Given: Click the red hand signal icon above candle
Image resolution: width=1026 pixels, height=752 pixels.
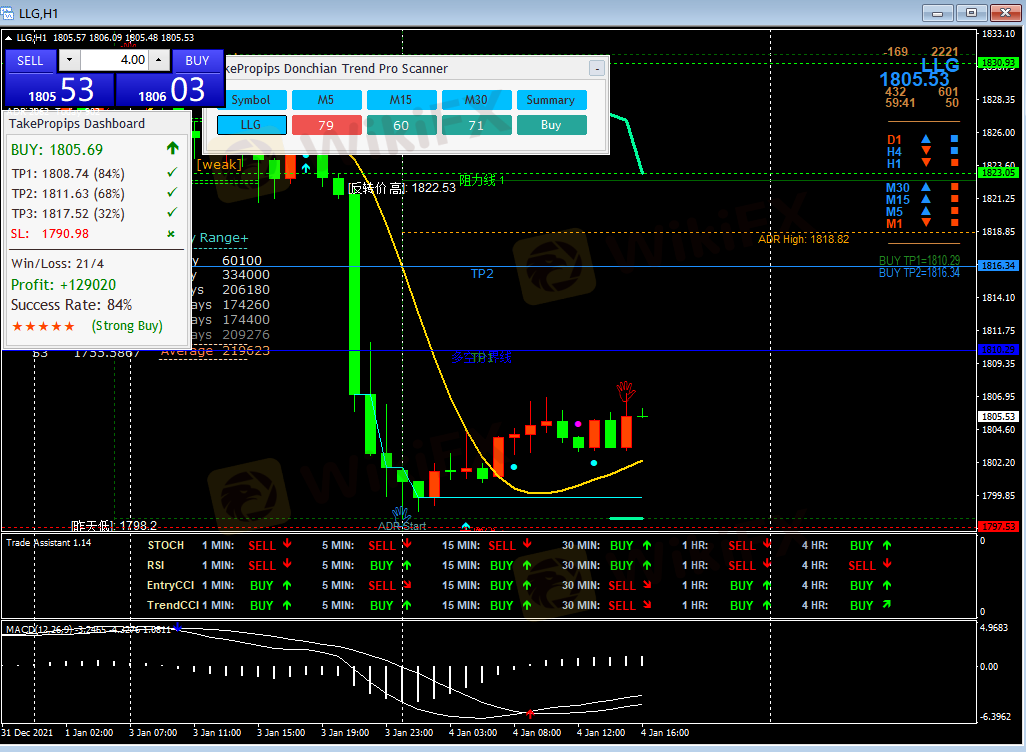Looking at the screenshot, I should 626,389.
